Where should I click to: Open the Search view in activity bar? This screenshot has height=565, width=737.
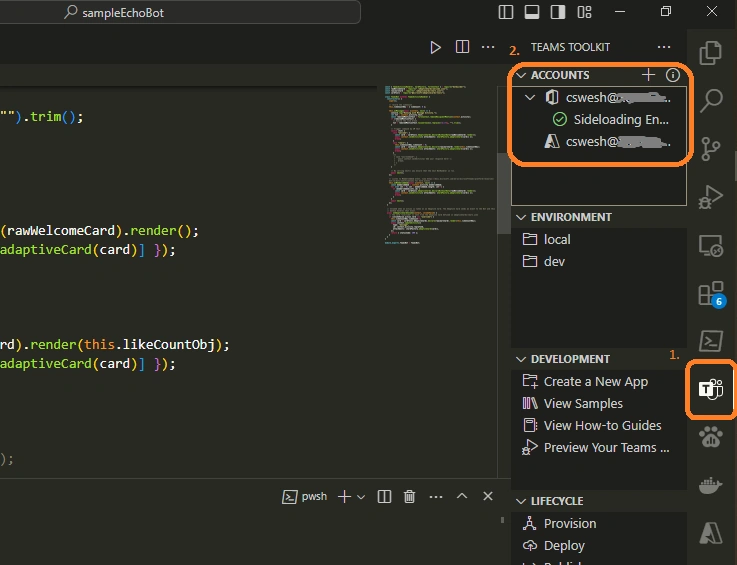point(710,101)
